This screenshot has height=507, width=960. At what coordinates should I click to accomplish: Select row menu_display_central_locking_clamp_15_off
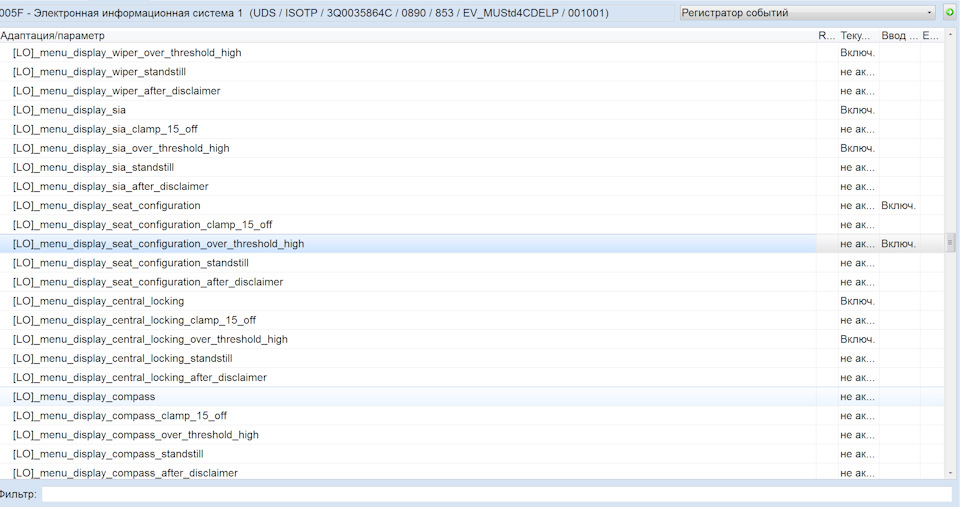[x=471, y=320]
